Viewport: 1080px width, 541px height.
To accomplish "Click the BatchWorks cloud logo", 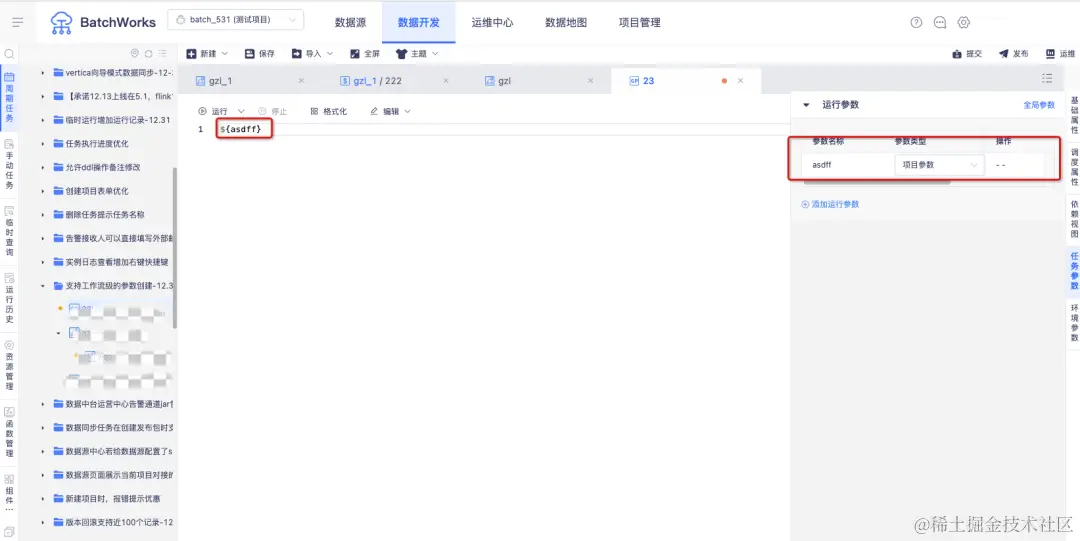I will tap(62, 23).
